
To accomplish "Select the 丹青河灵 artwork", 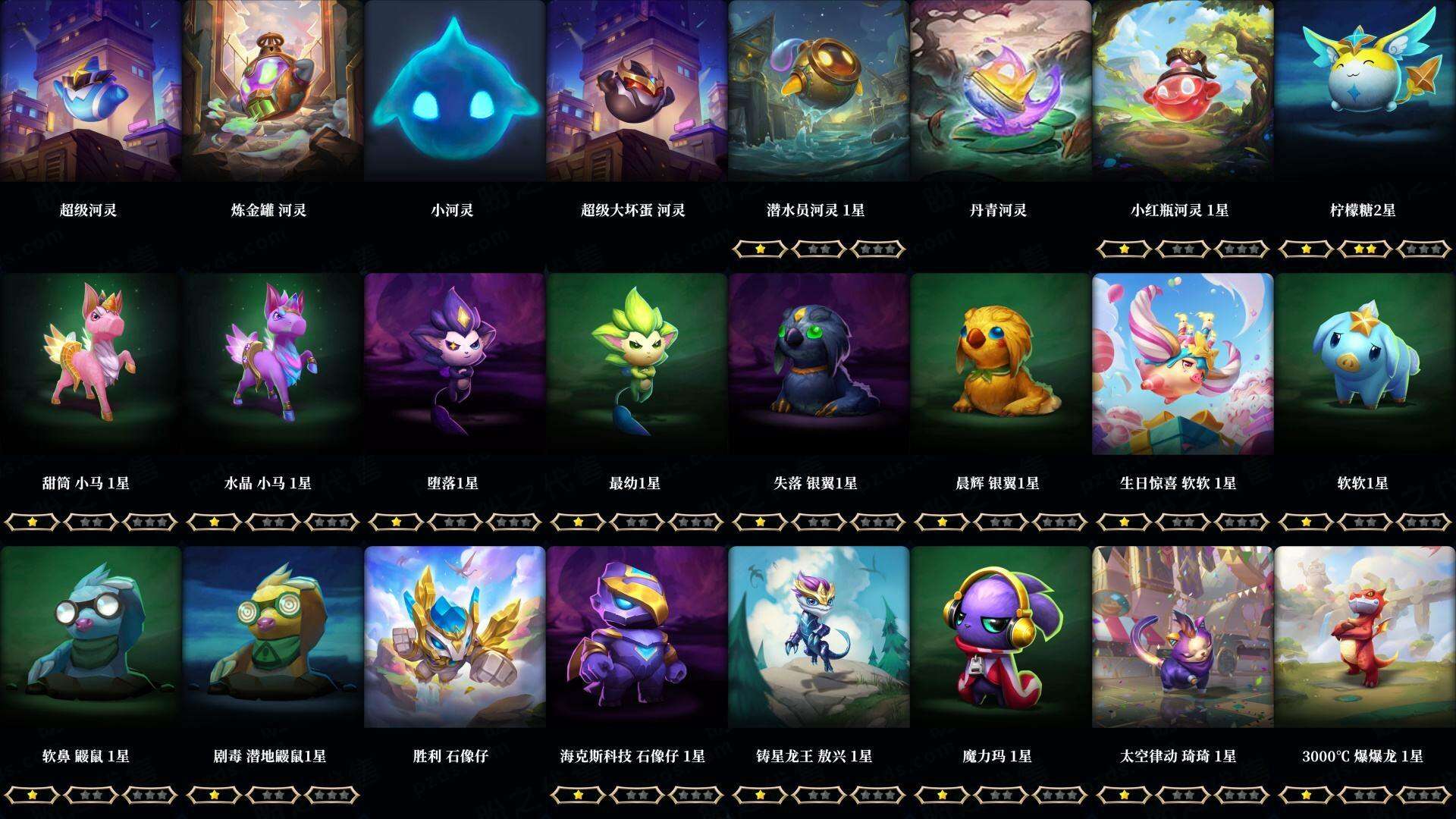I will [1000, 91].
